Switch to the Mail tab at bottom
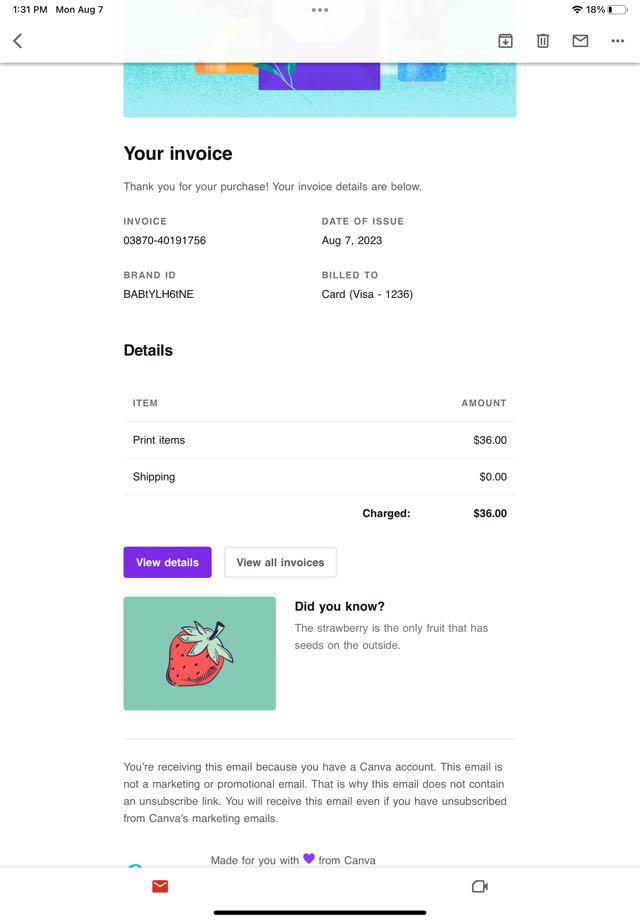 (x=160, y=886)
